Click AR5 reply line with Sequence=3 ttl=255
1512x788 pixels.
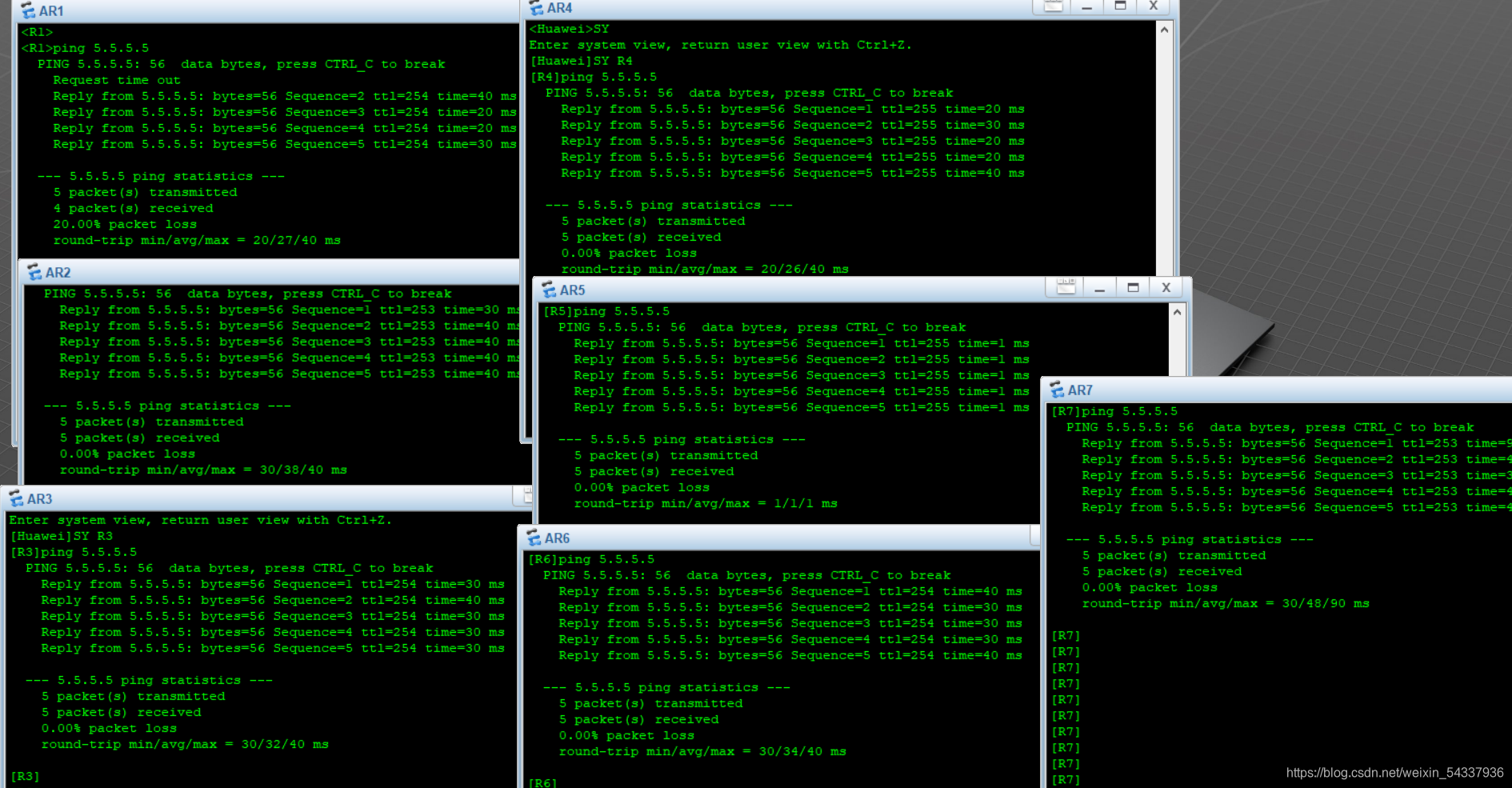coord(802,375)
